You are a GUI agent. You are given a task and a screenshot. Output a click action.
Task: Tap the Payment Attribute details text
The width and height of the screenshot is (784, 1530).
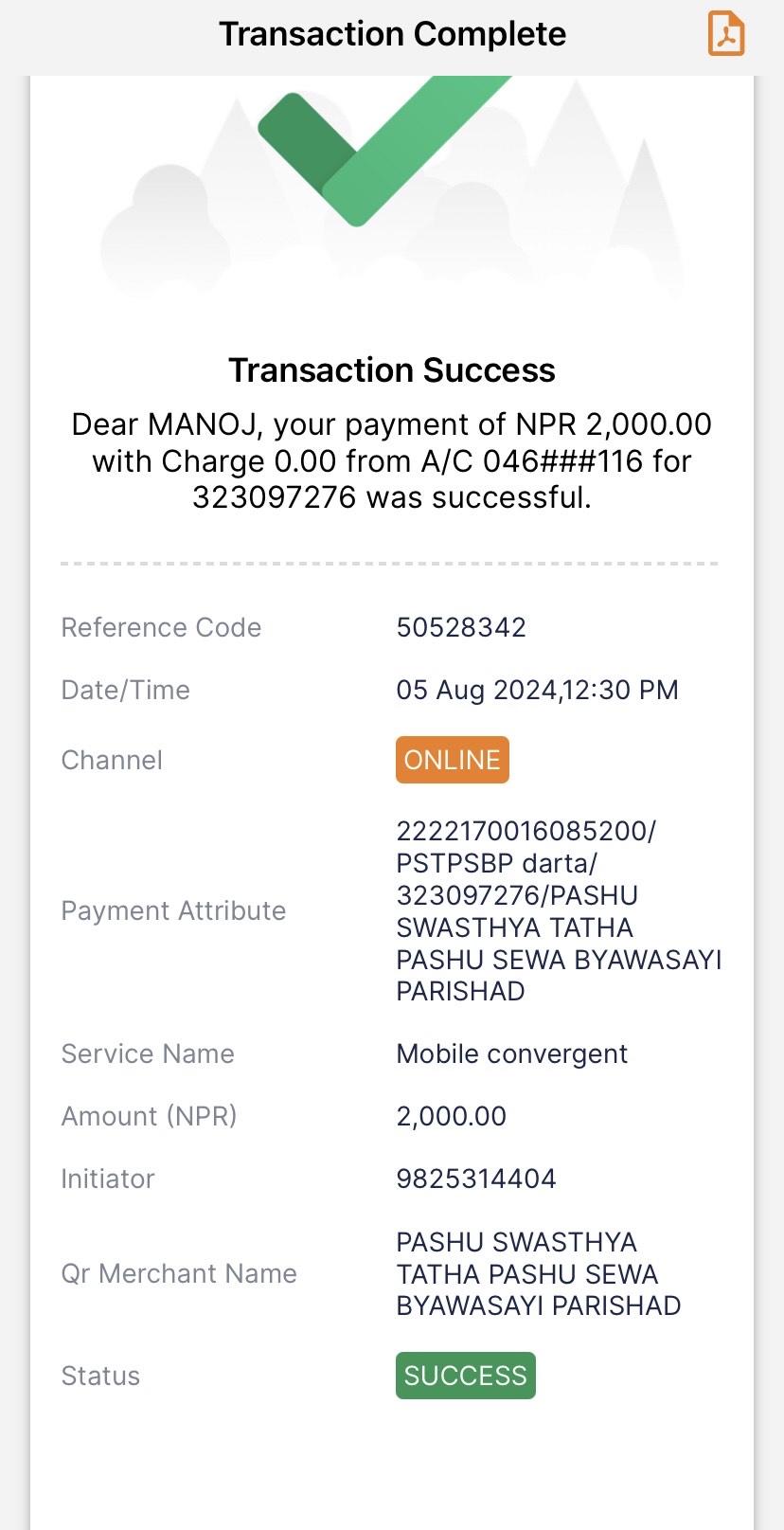(x=559, y=910)
